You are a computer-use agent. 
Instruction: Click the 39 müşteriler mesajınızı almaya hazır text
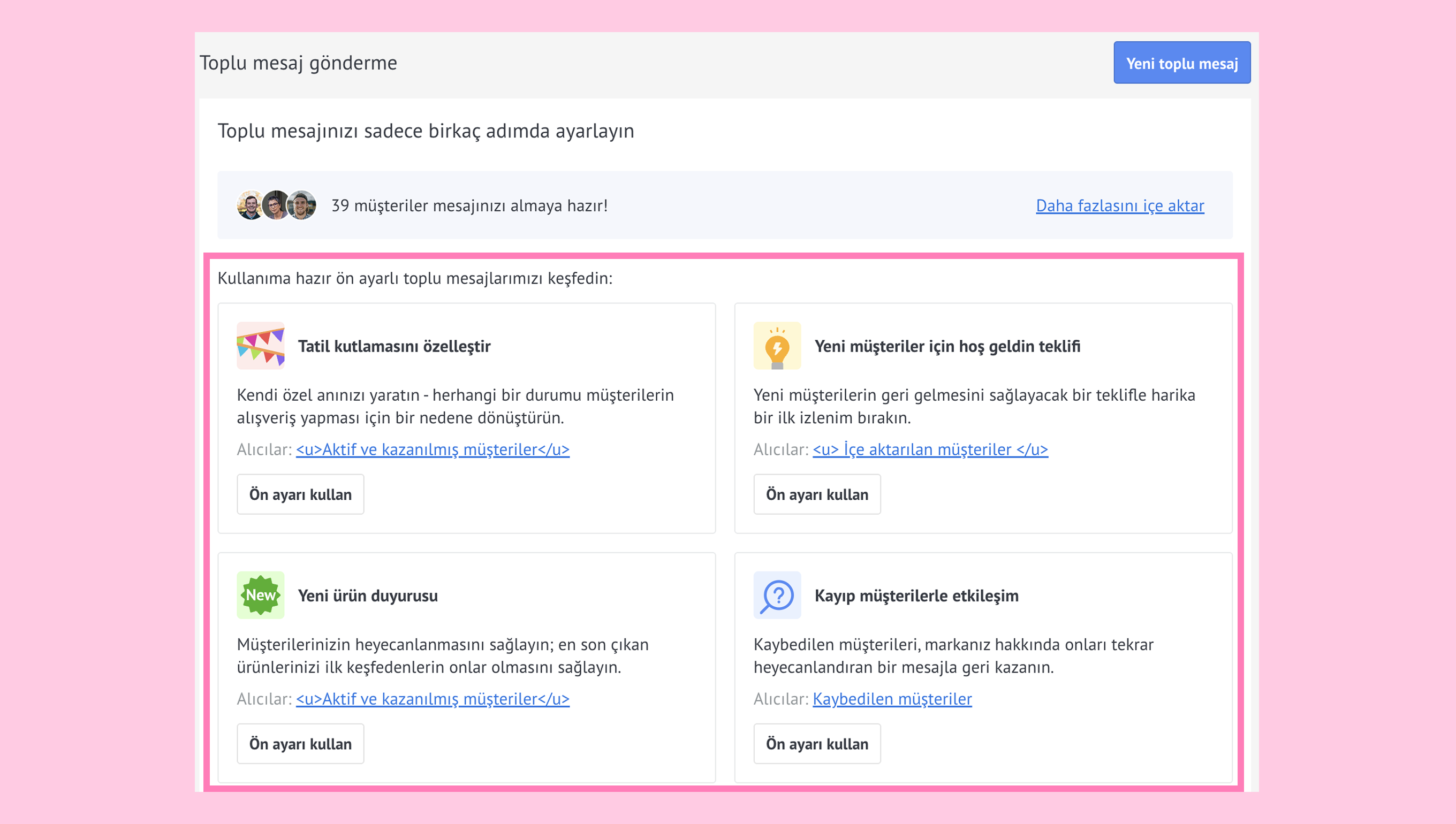[x=469, y=205]
